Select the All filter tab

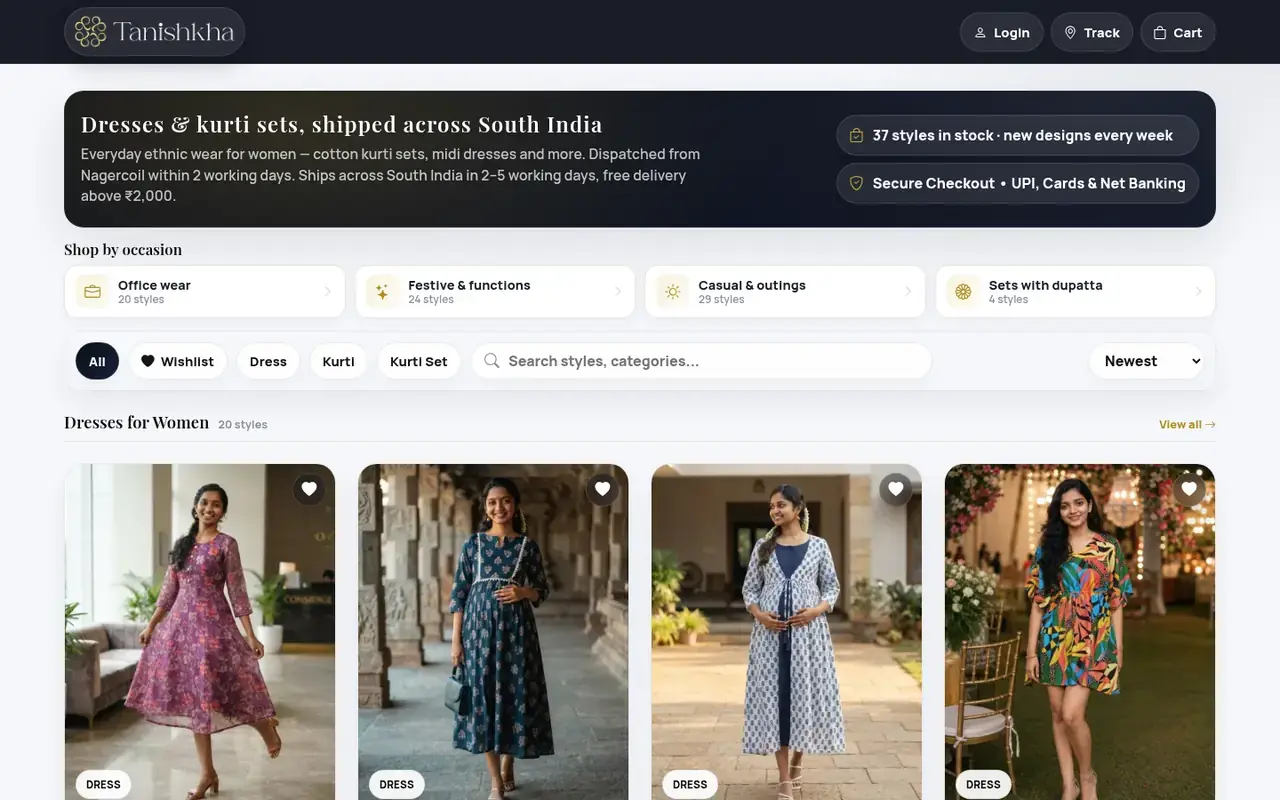pyautogui.click(x=97, y=361)
